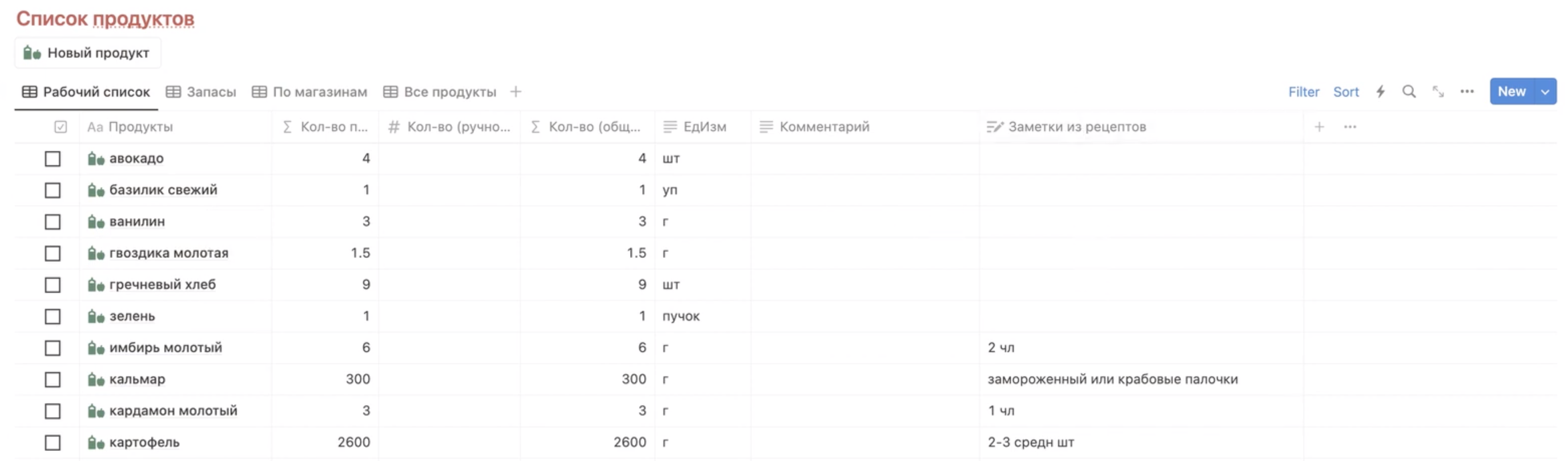This screenshot has height=461, width=1568.
Task: Open the Продукты column header menu
Action: coord(141,127)
